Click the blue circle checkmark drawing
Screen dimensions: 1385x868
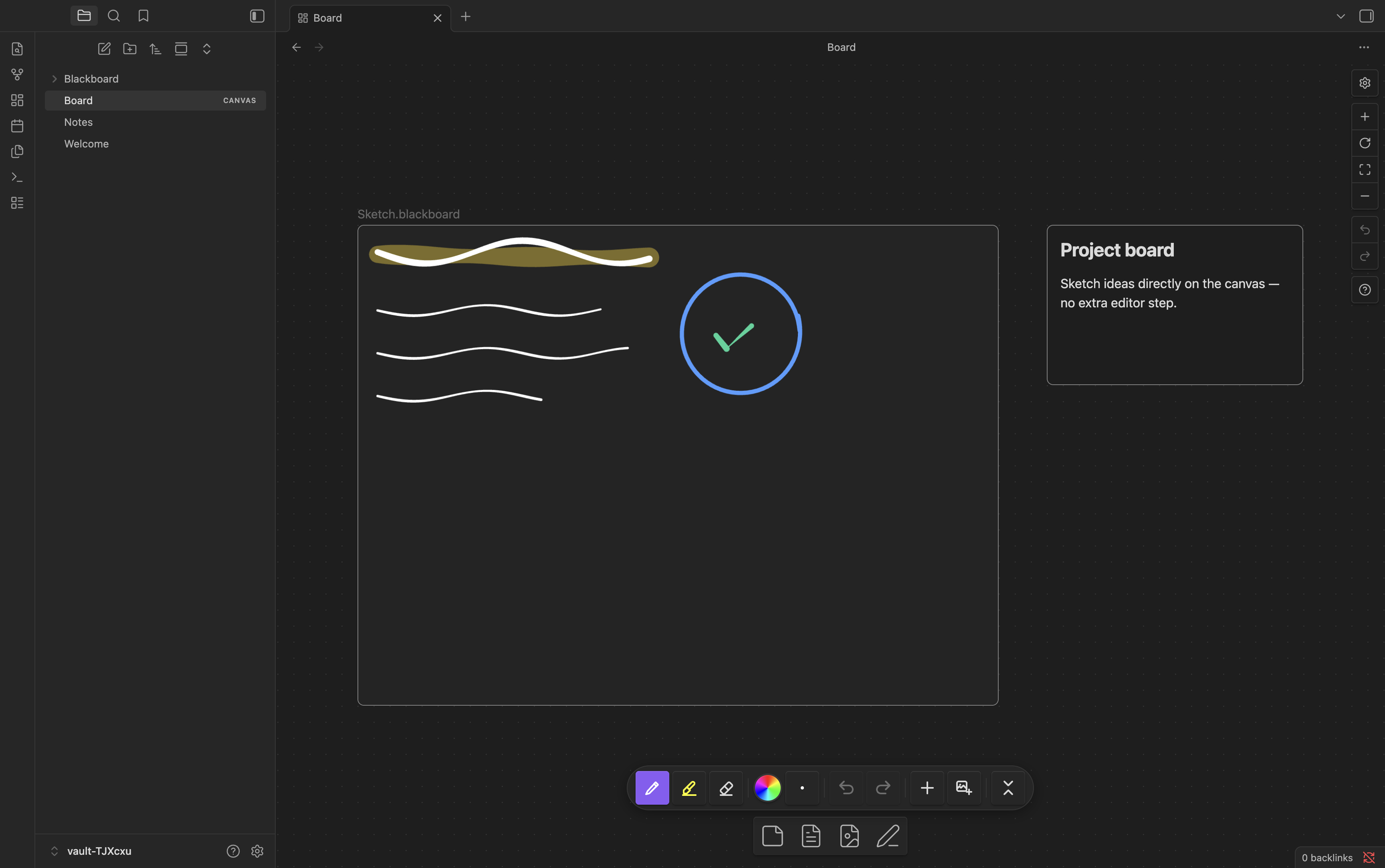(741, 333)
